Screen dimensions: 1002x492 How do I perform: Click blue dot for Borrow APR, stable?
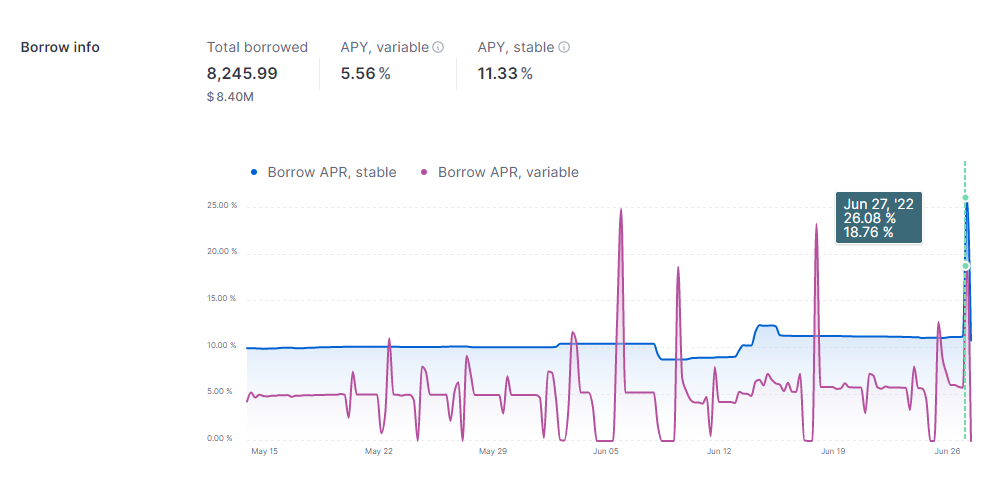[x=255, y=172]
